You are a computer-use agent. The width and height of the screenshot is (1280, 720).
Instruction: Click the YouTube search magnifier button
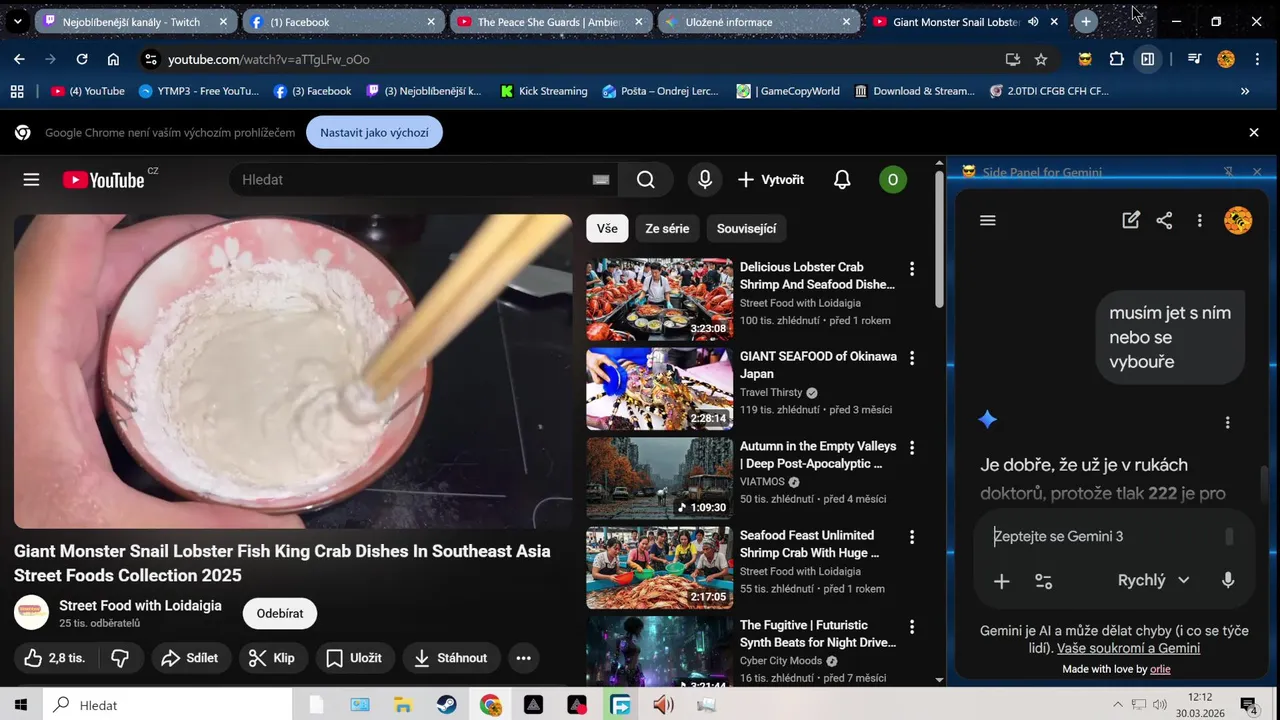tap(646, 180)
